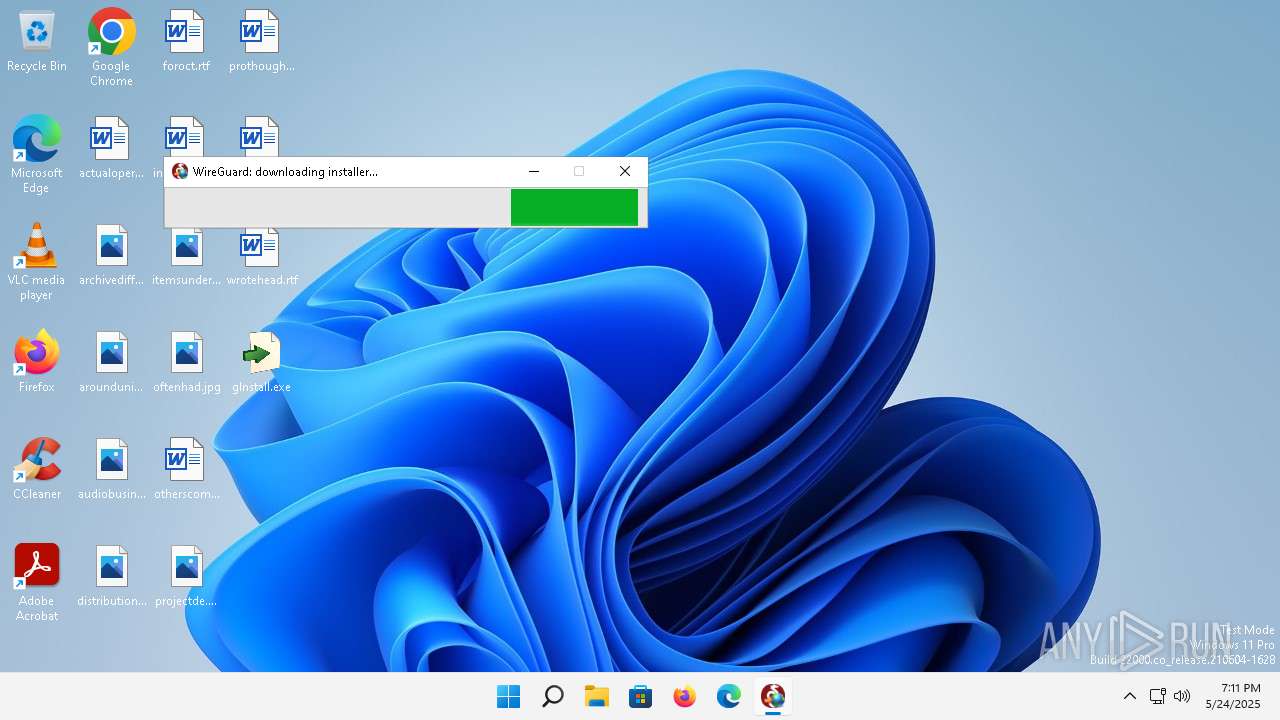The height and width of the screenshot is (720, 1280).
Task: Launch Google Chrome from desktop
Action: [x=111, y=47]
